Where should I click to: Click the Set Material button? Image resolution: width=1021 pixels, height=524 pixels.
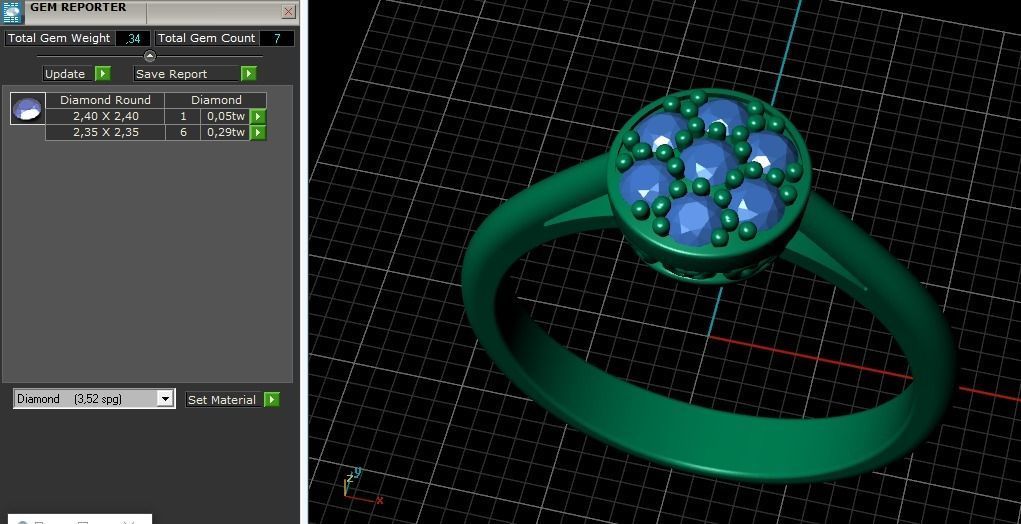click(x=223, y=400)
